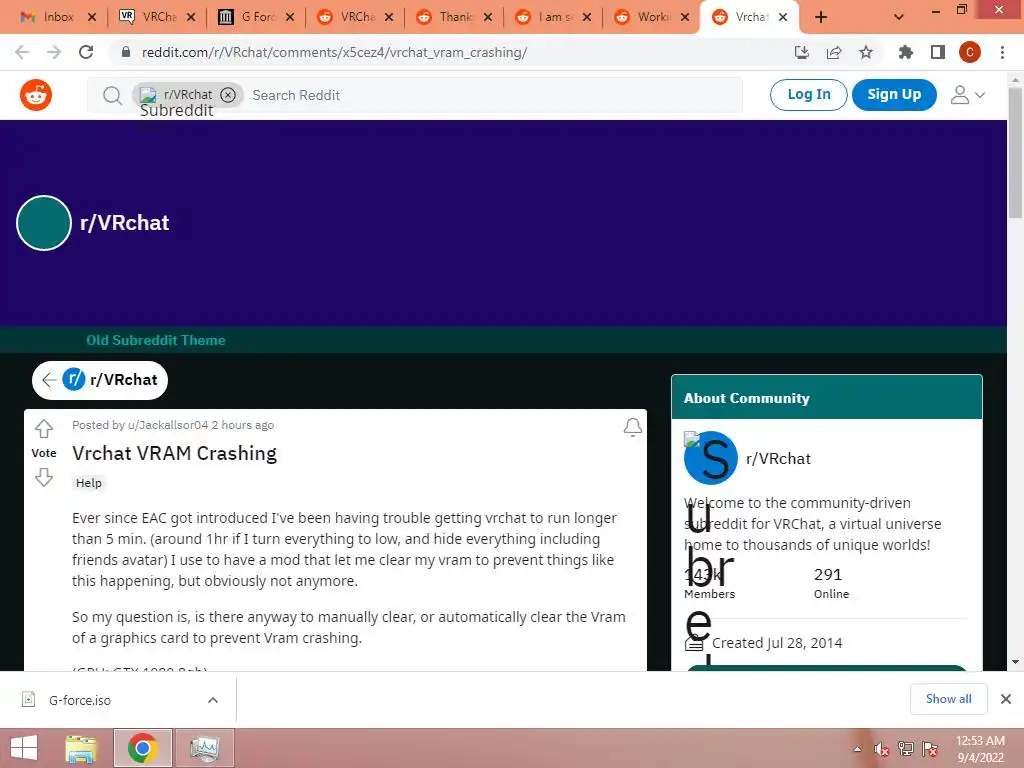Open the Windows Start menu
This screenshot has height=768, width=1024.
(x=24, y=748)
